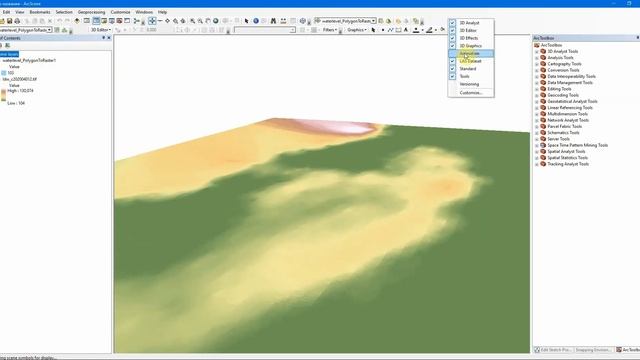Click the Text A tool in Graphics toolbar

[406, 30]
